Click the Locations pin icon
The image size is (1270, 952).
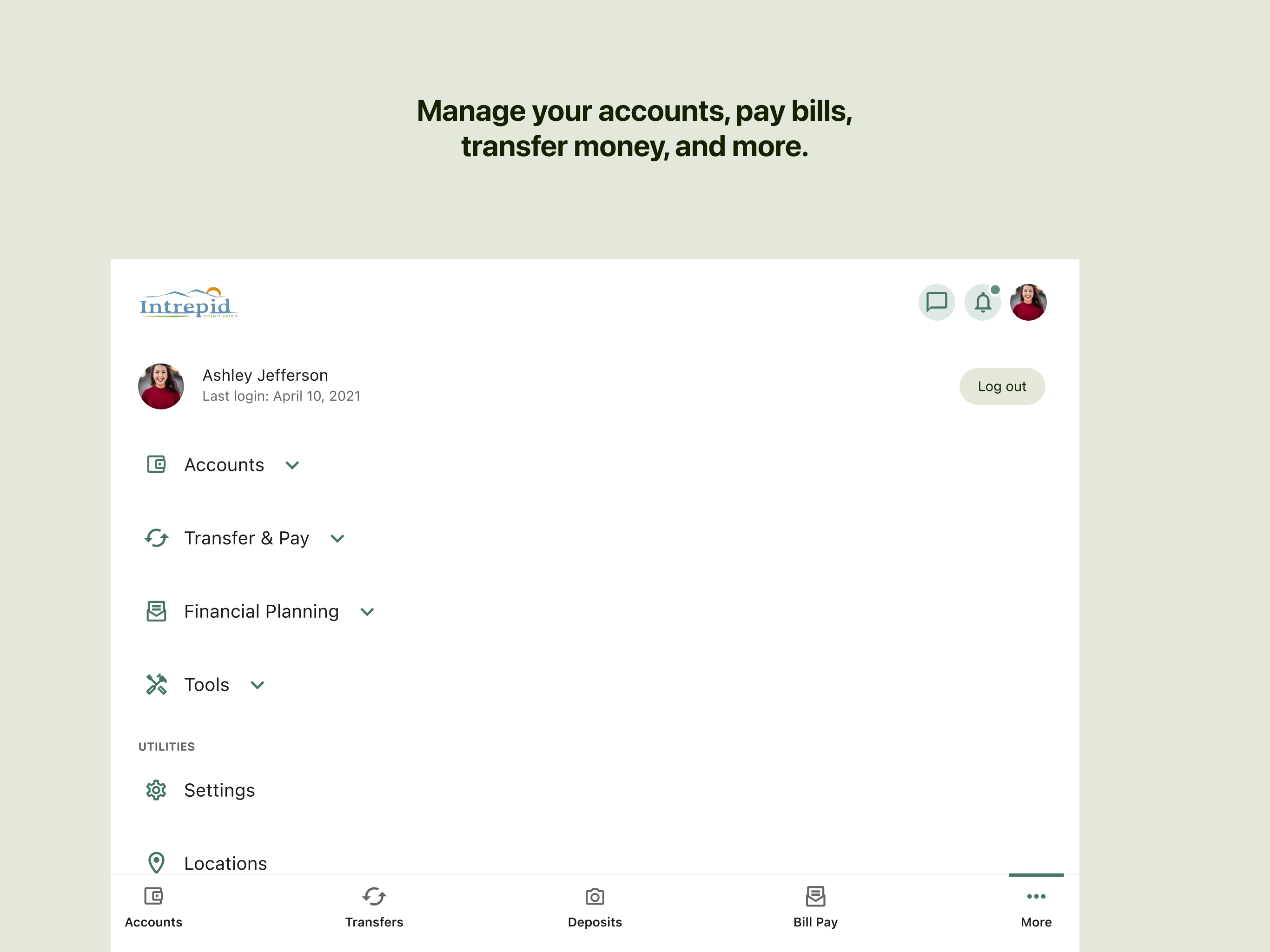click(156, 862)
